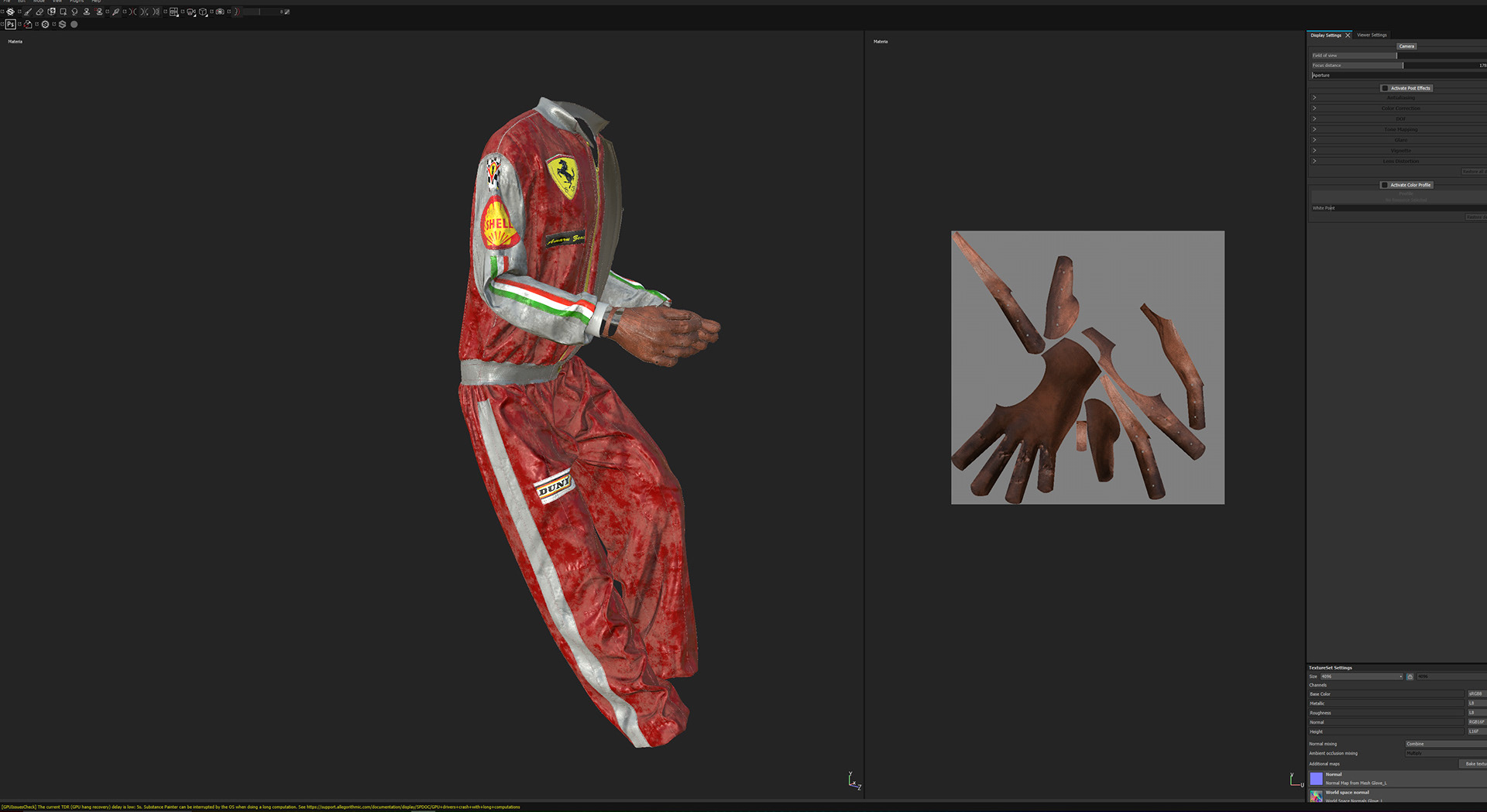Click the grey sphere toolbar icon
The height and width of the screenshot is (812, 1487).
[x=74, y=24]
